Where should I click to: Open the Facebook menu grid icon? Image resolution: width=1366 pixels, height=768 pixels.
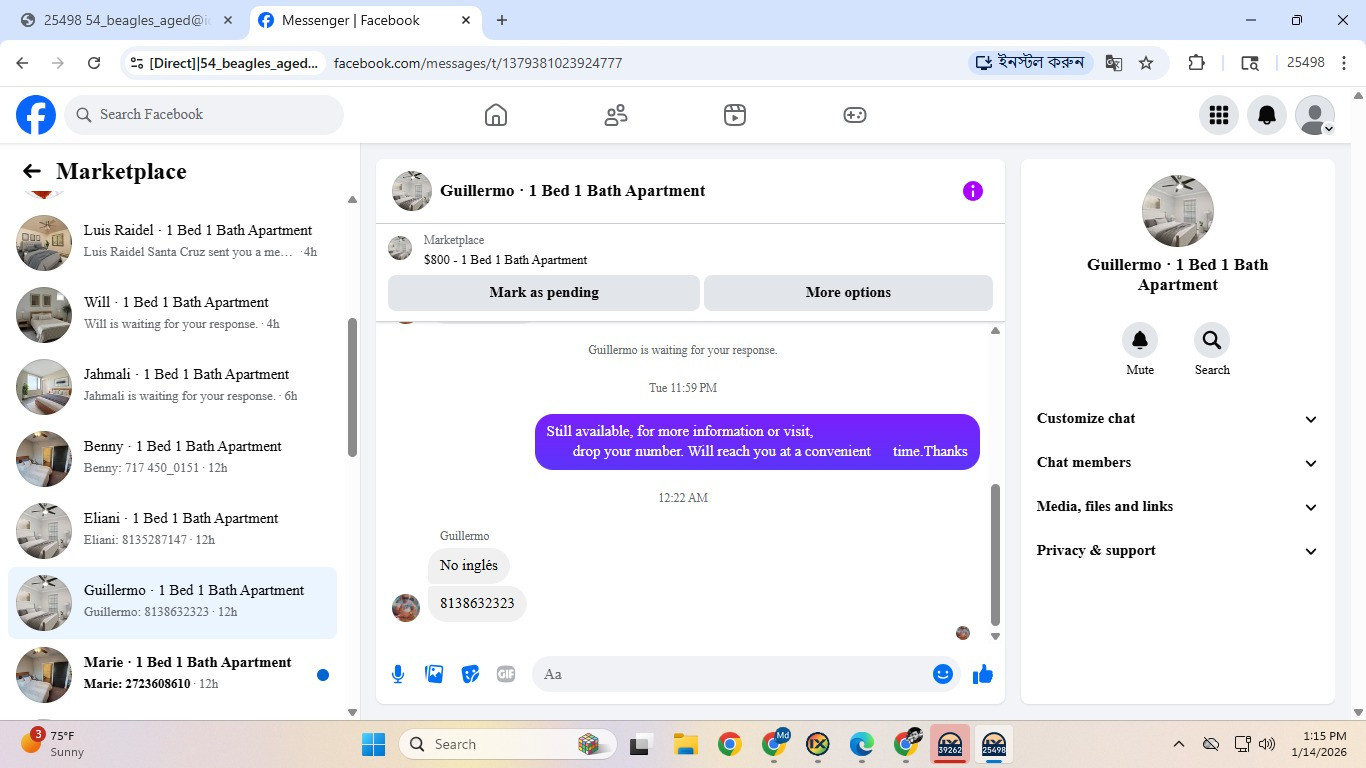click(x=1218, y=115)
